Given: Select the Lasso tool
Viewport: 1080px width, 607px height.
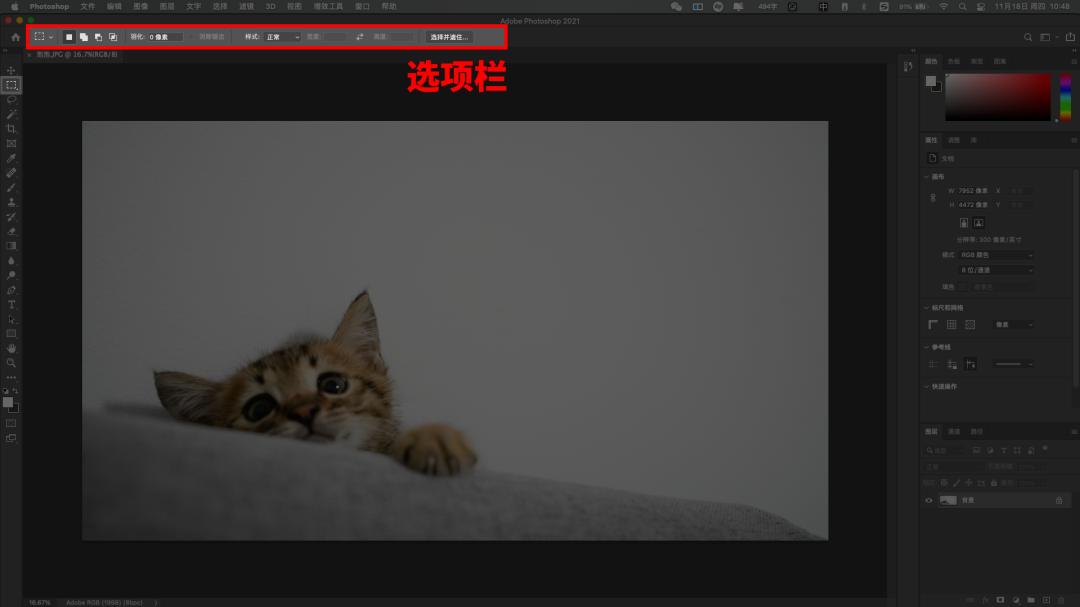Looking at the screenshot, I should coord(11,100).
